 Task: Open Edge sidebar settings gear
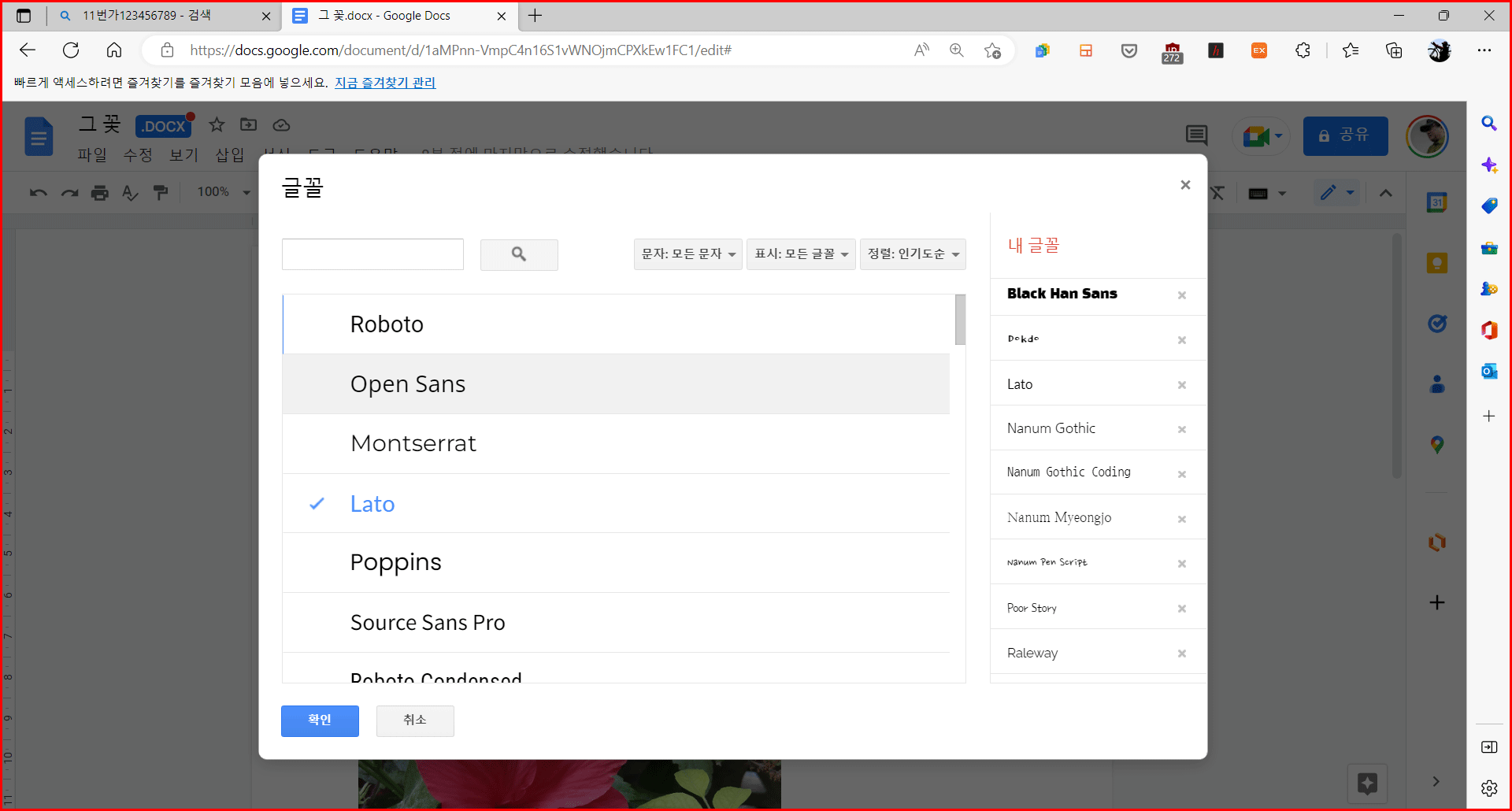(x=1488, y=788)
